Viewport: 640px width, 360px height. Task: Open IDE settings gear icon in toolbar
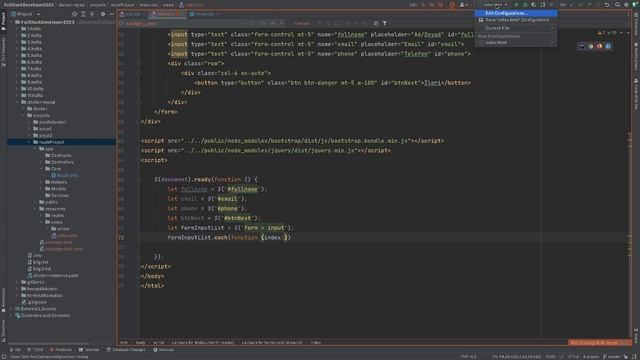[626, 4]
